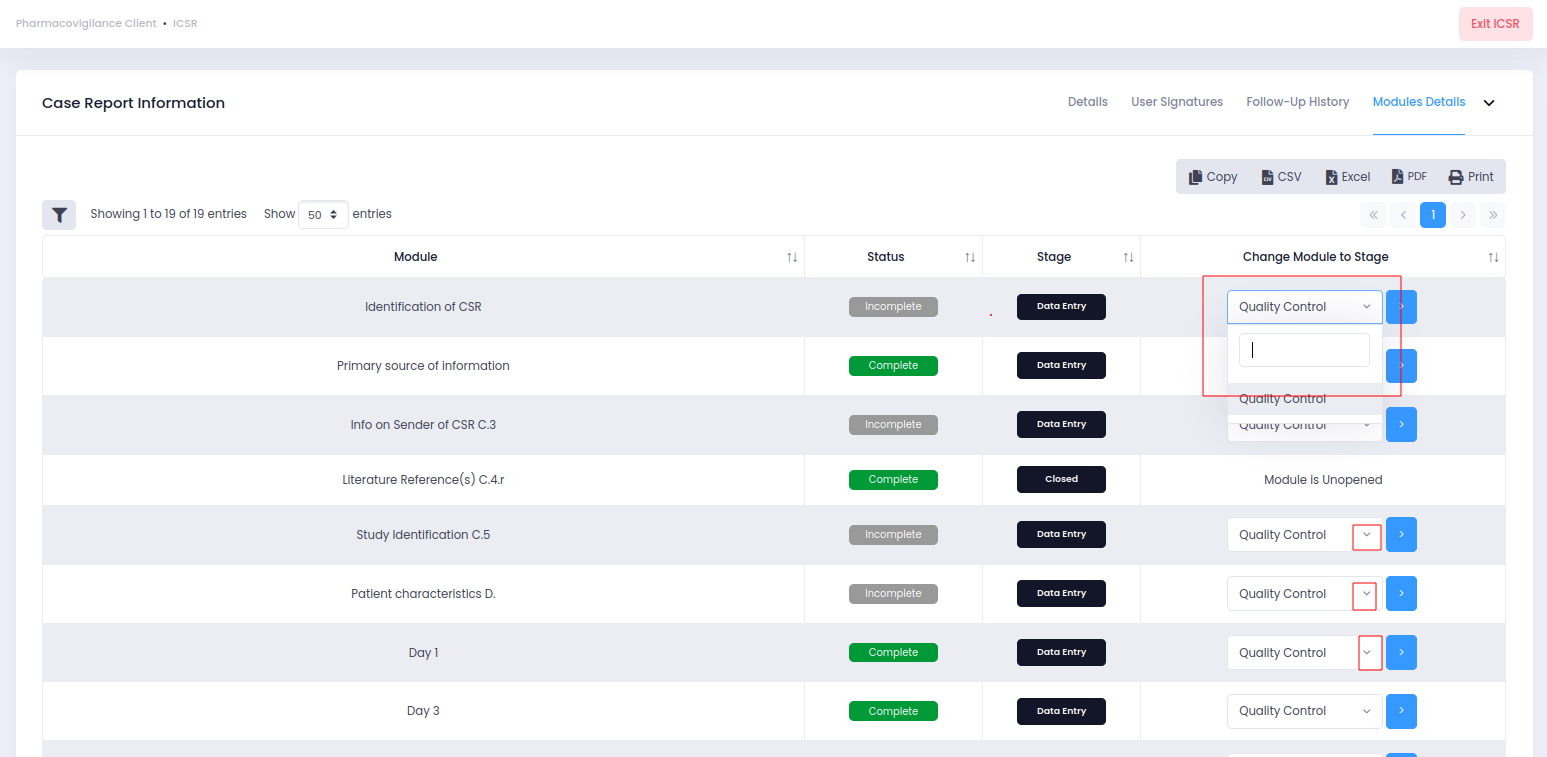Image resolution: width=1547 pixels, height=757 pixels.
Task: Click the "Patient characteristics D." module name
Action: (x=423, y=594)
